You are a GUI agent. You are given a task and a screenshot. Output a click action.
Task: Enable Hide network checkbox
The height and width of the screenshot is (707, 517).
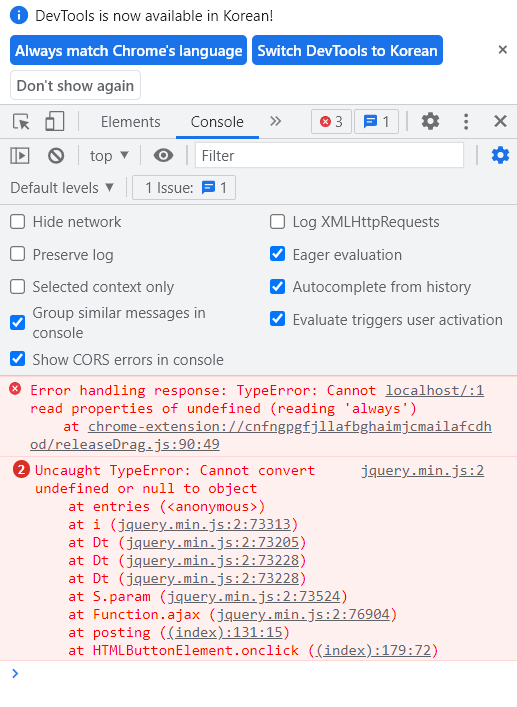coord(18,222)
